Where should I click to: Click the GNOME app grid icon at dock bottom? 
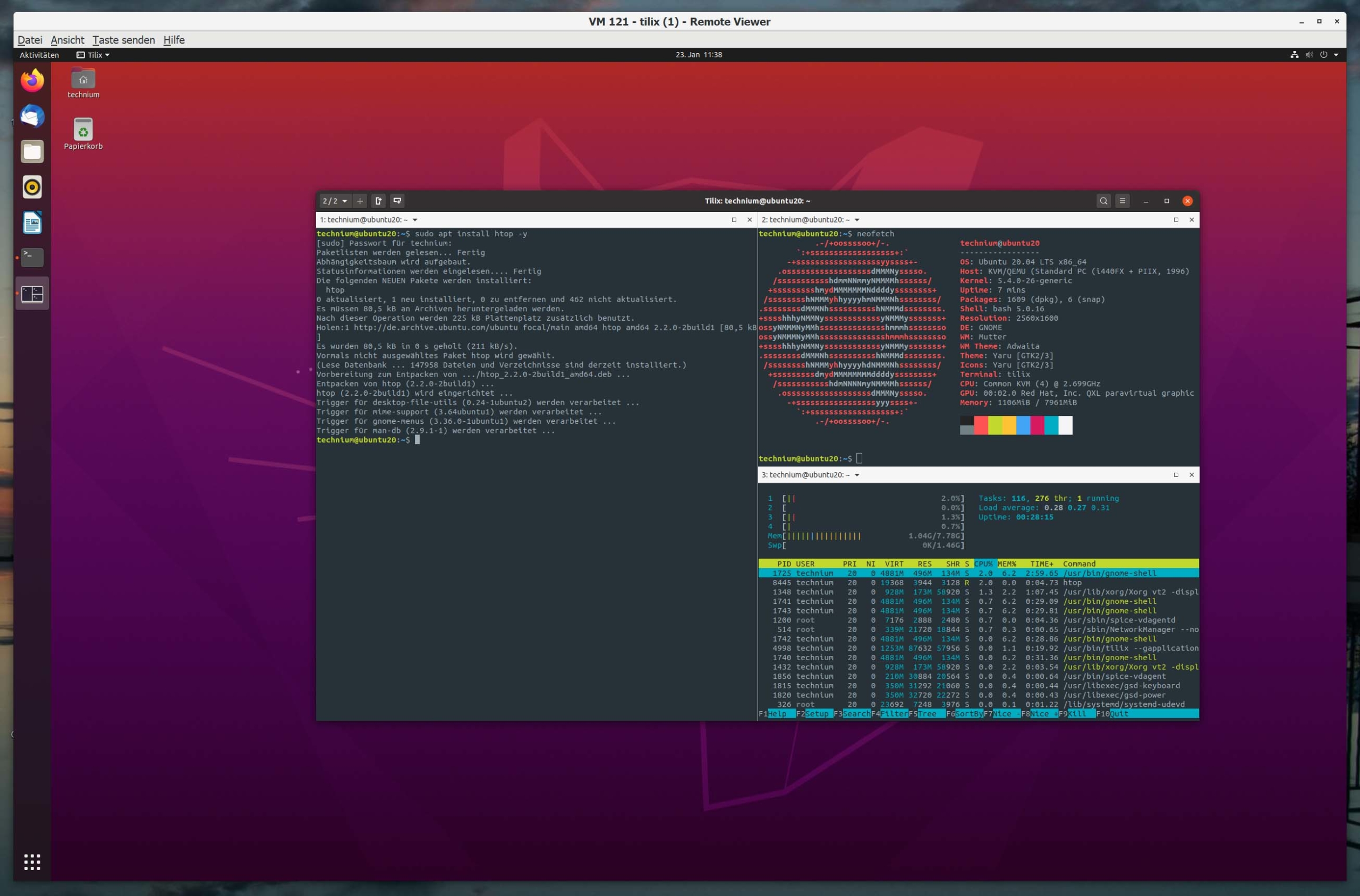coord(32,862)
